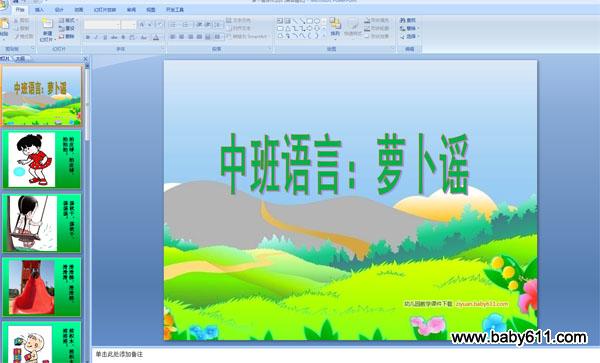Open the font size dropdown box
This screenshot has width=600, height=363.
[x=129, y=24]
